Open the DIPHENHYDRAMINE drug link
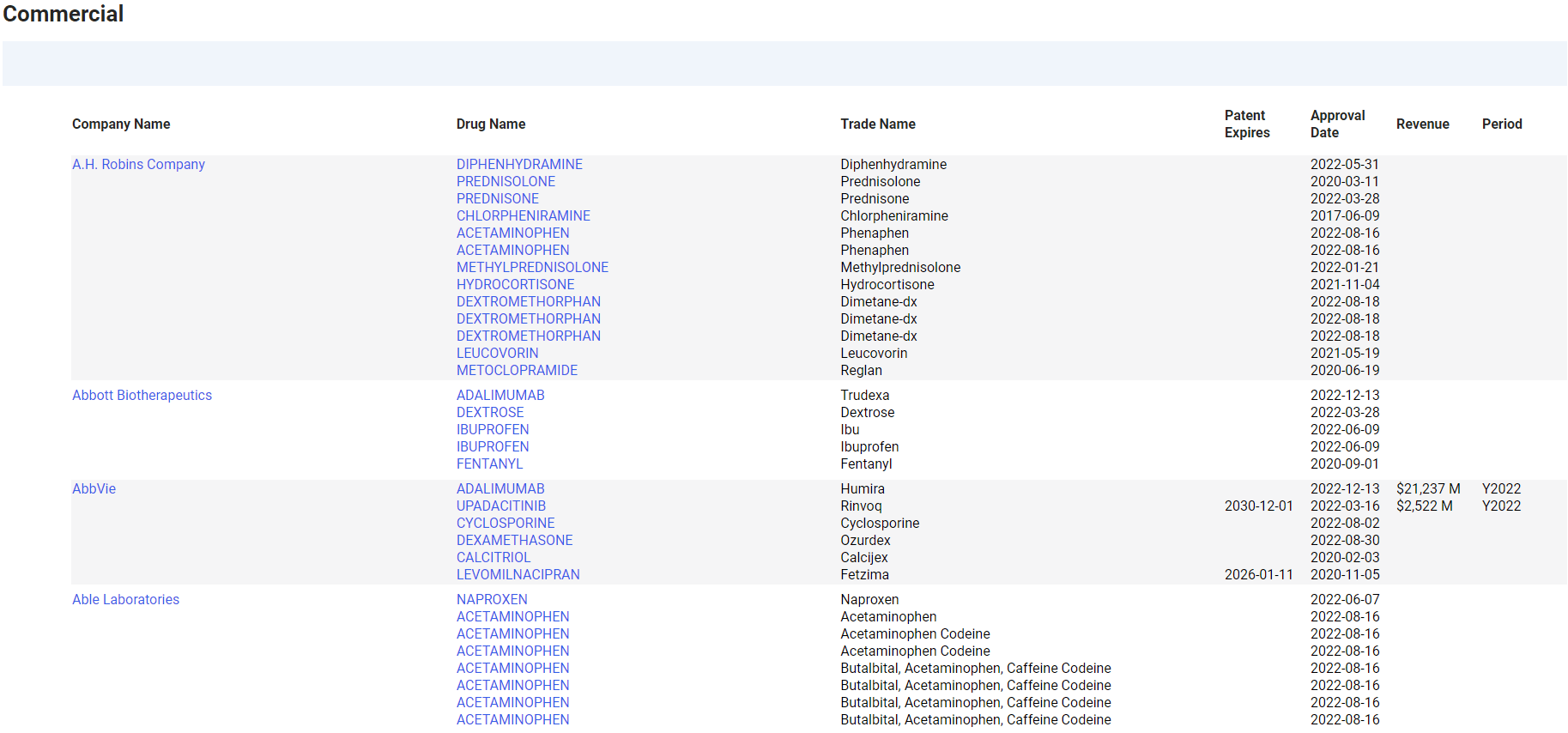Viewport: 1568px width, 733px height. point(519,164)
